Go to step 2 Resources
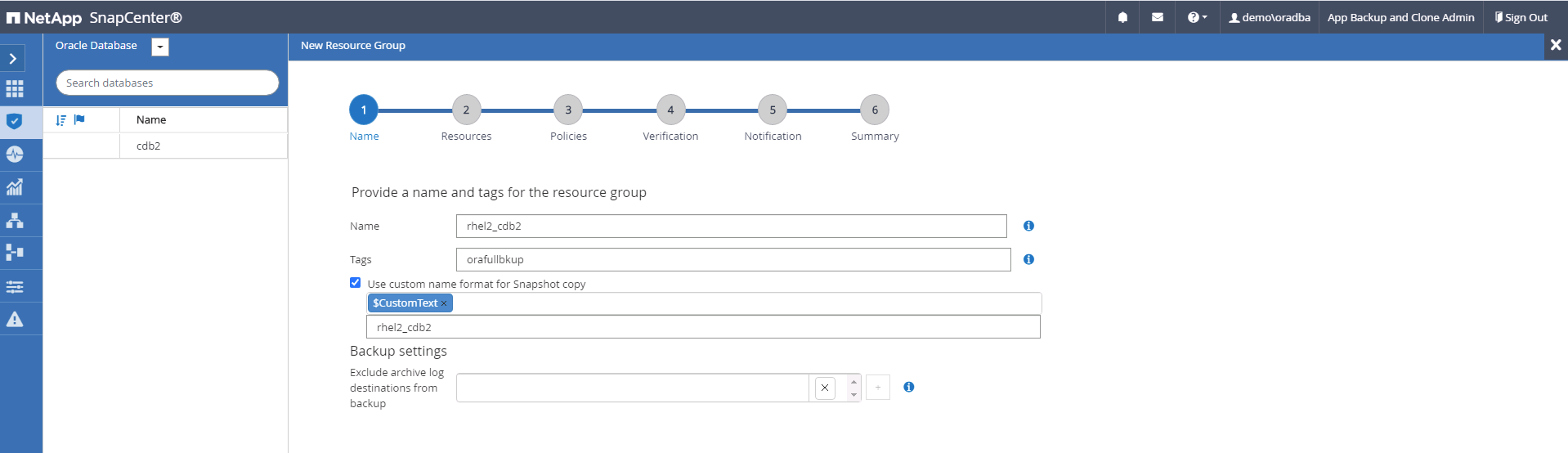 [x=466, y=110]
